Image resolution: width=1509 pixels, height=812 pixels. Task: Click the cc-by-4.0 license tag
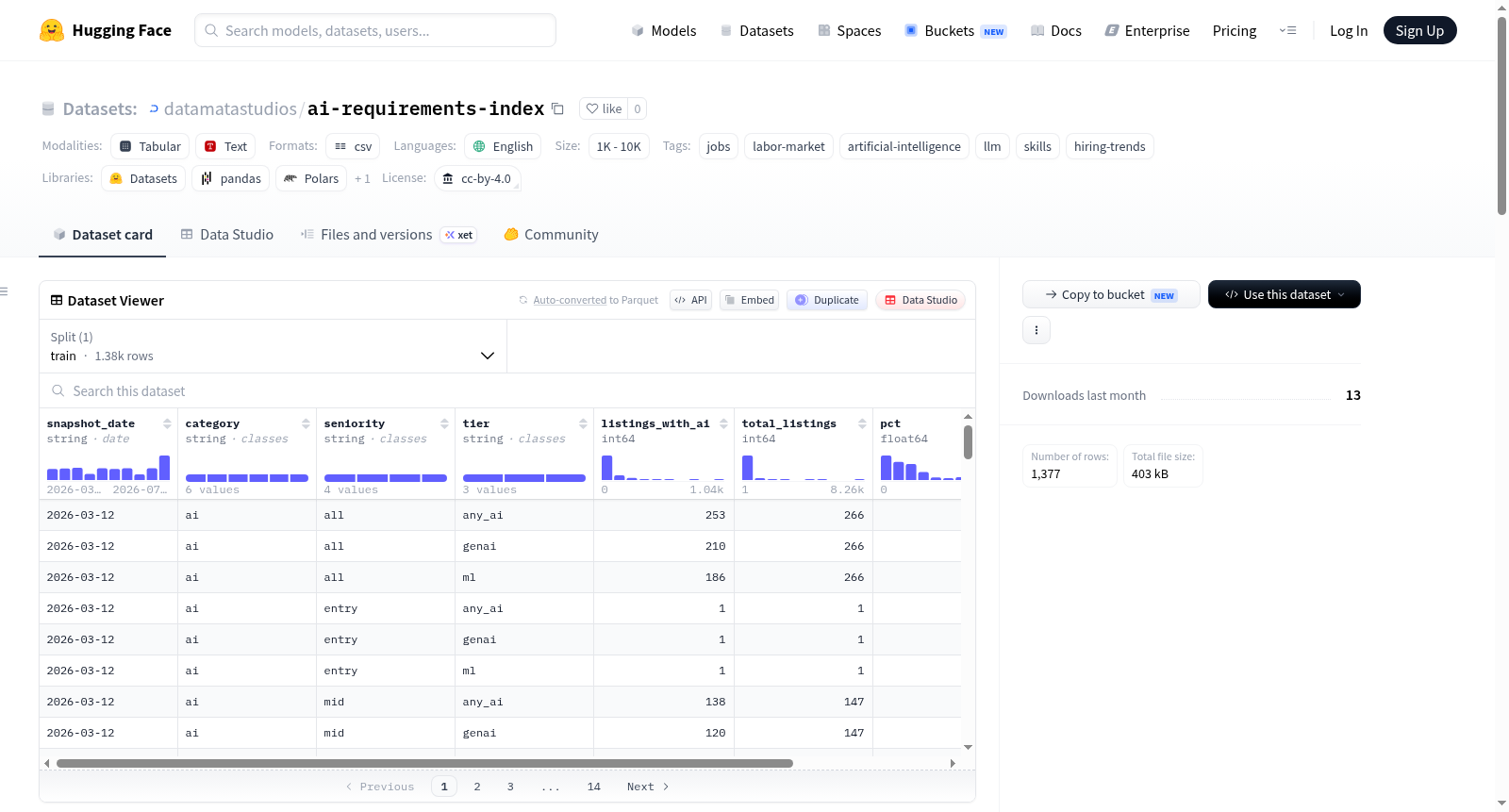tap(477, 178)
